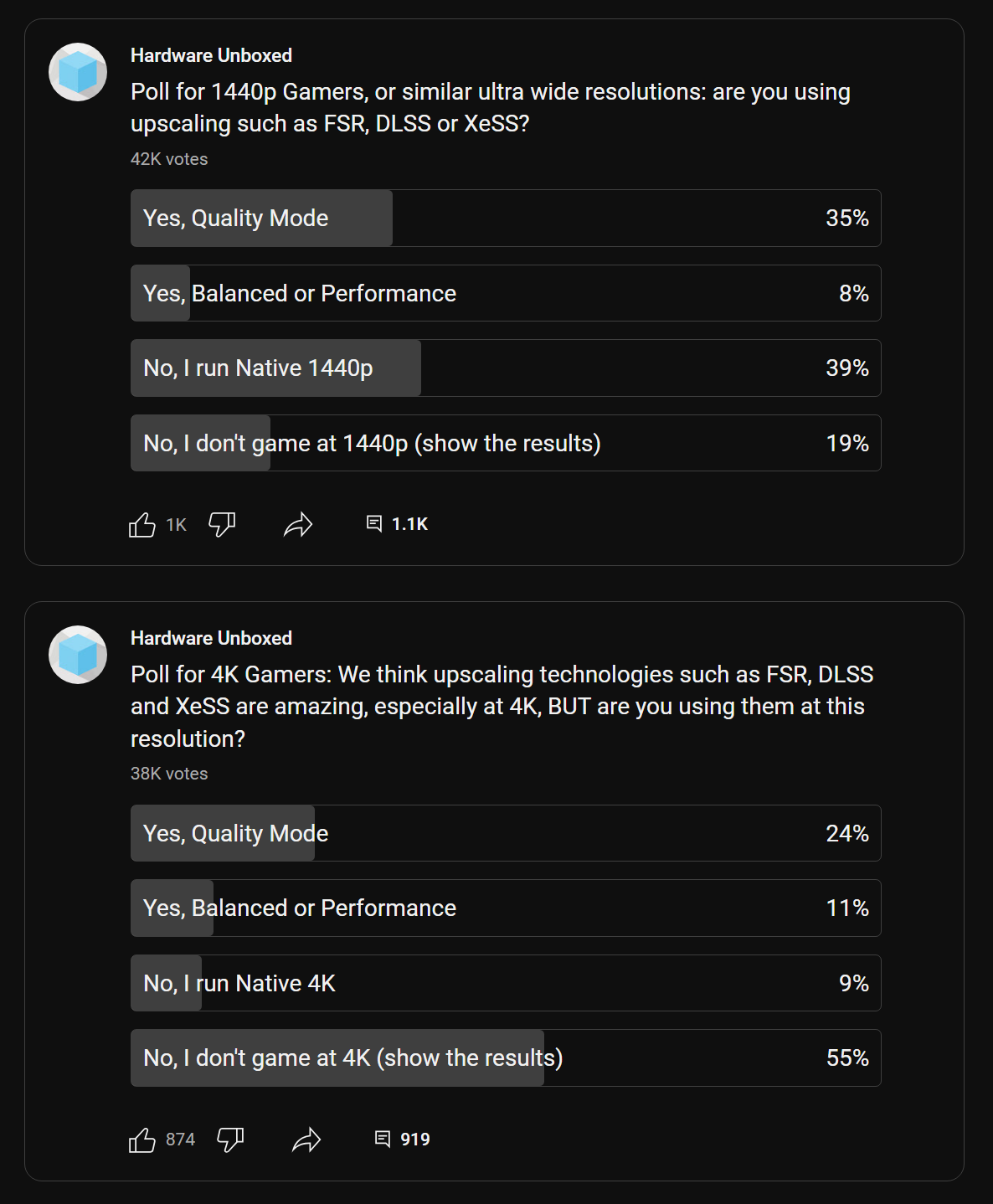Select 'No, I don't game at 4K' option
The image size is (993, 1204).
click(x=506, y=1057)
